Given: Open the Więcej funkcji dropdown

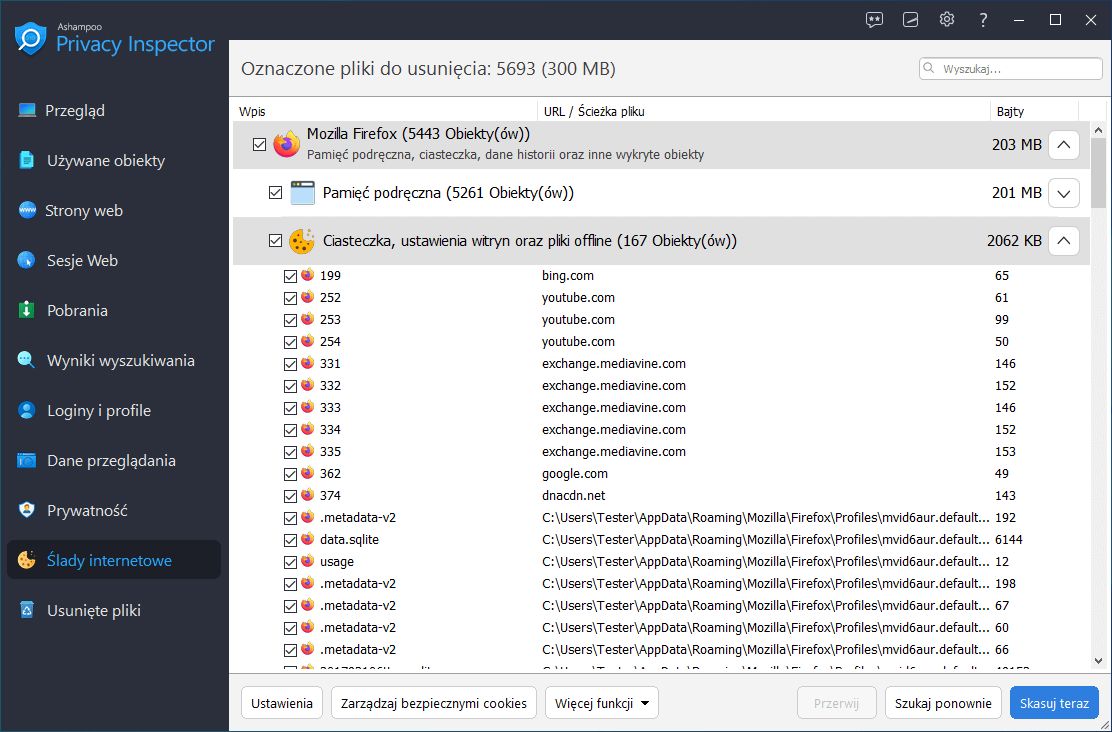Looking at the screenshot, I should 601,703.
